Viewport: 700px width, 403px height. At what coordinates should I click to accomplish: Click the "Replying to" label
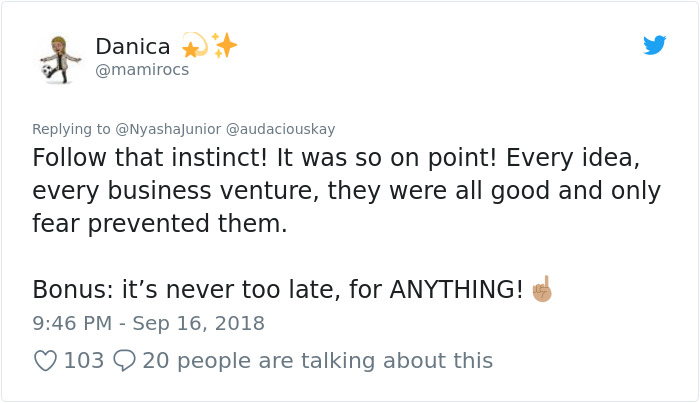[x=71, y=129]
